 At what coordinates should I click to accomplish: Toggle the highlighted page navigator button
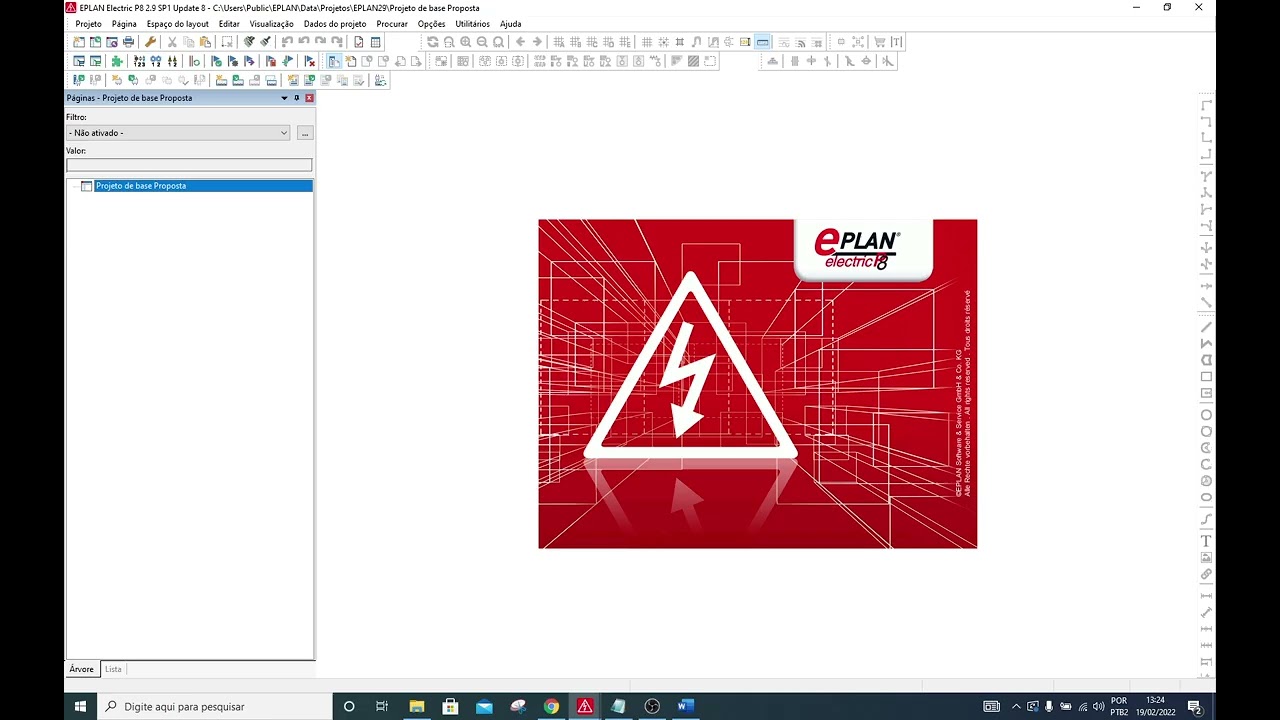[x=334, y=61]
